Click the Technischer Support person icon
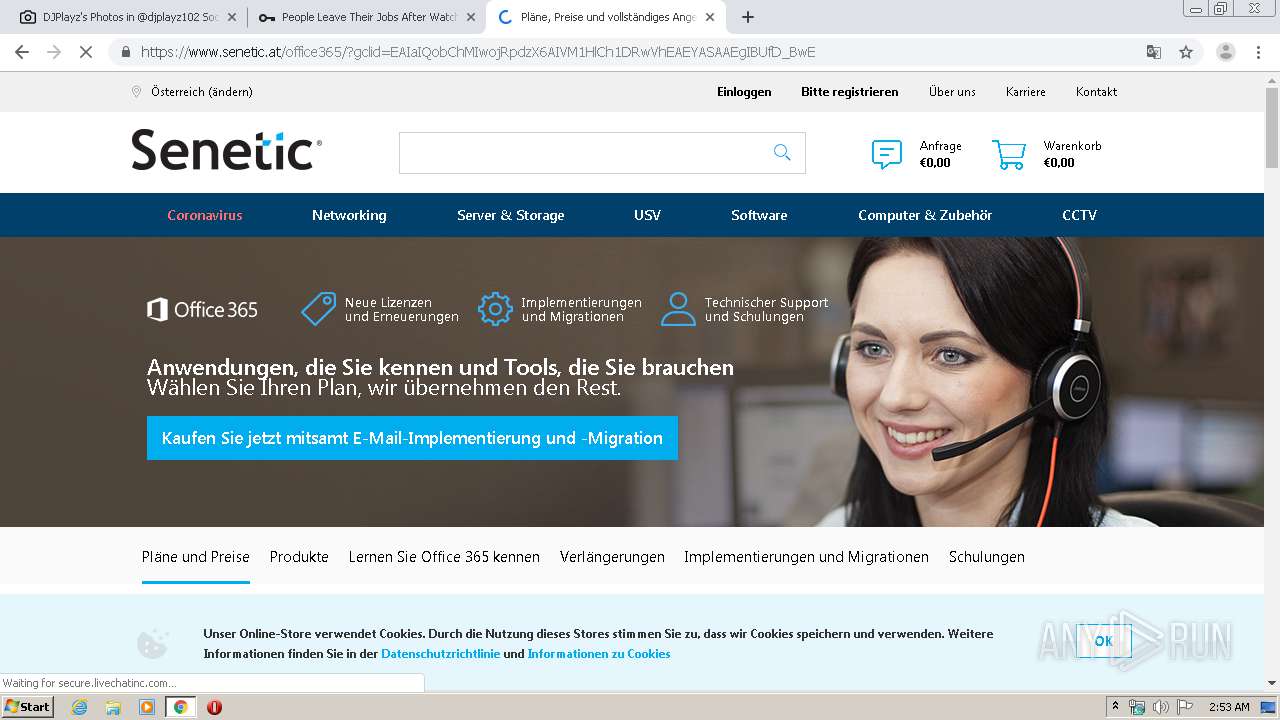This screenshot has height=720, width=1280. [678, 309]
